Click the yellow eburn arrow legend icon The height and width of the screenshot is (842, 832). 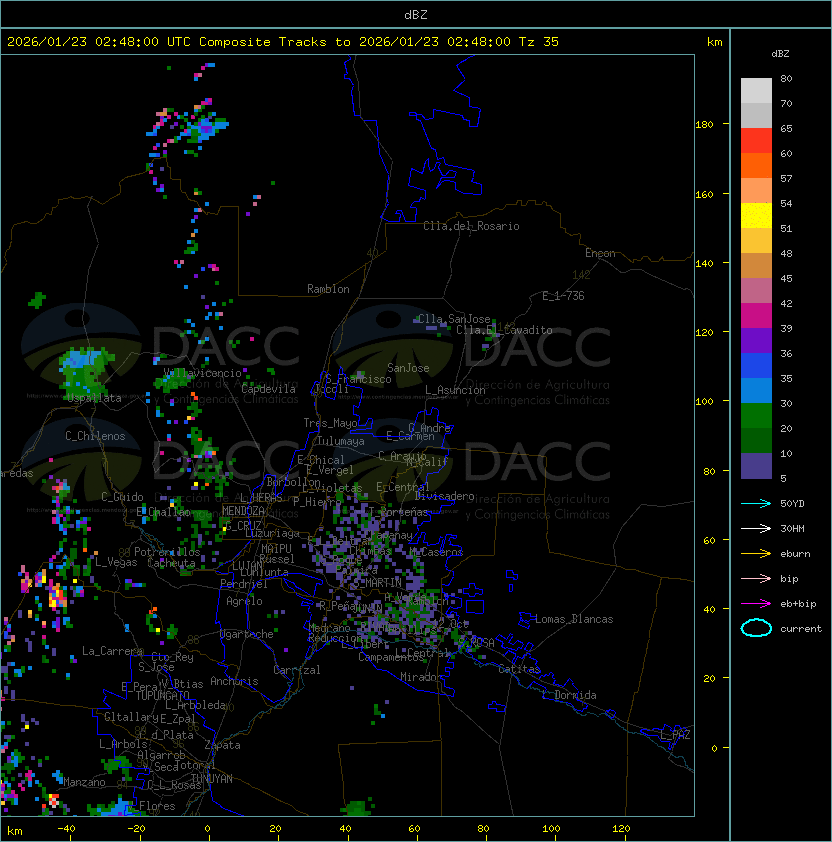click(x=756, y=554)
